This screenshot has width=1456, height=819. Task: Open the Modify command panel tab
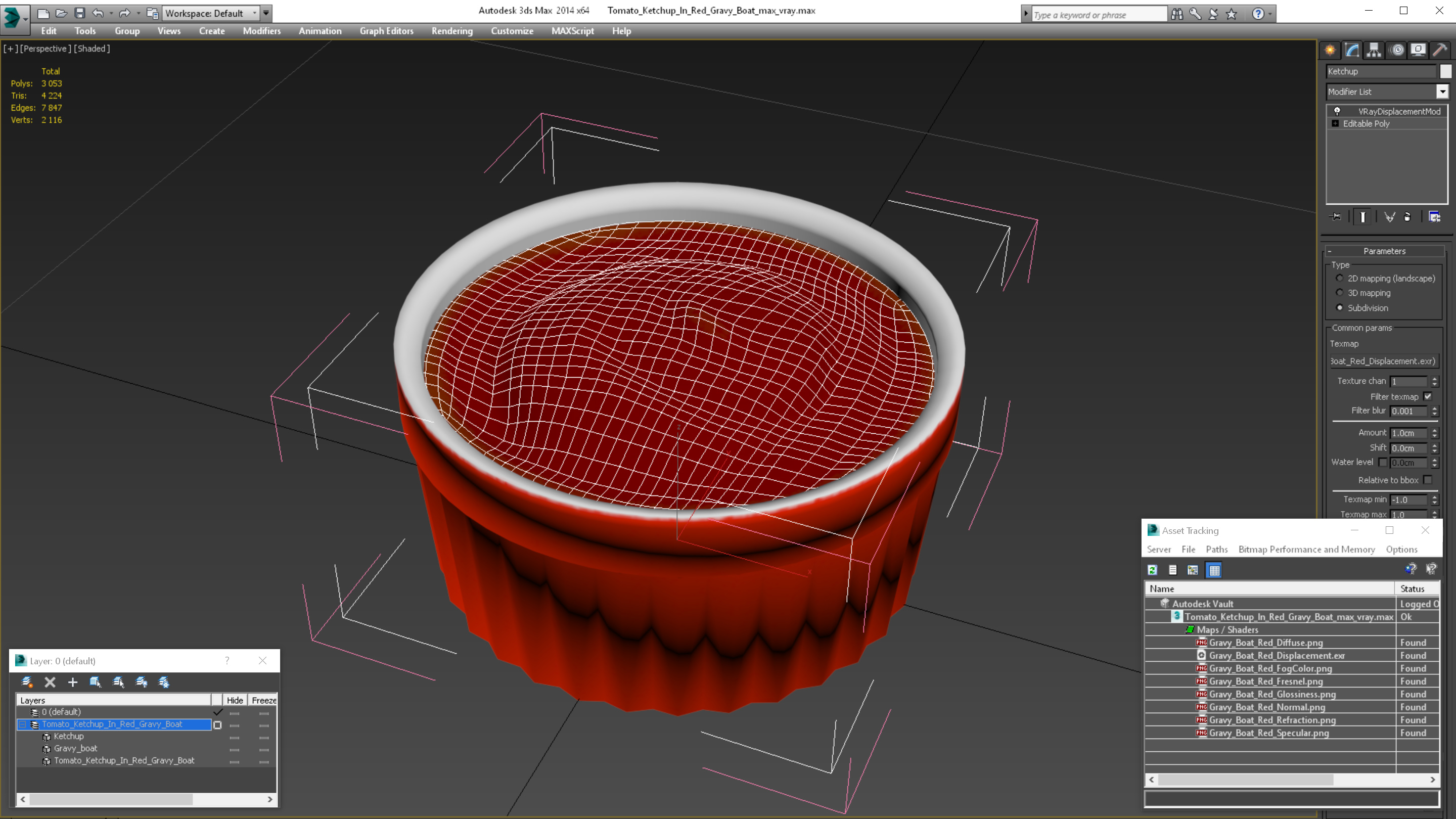(x=1352, y=50)
